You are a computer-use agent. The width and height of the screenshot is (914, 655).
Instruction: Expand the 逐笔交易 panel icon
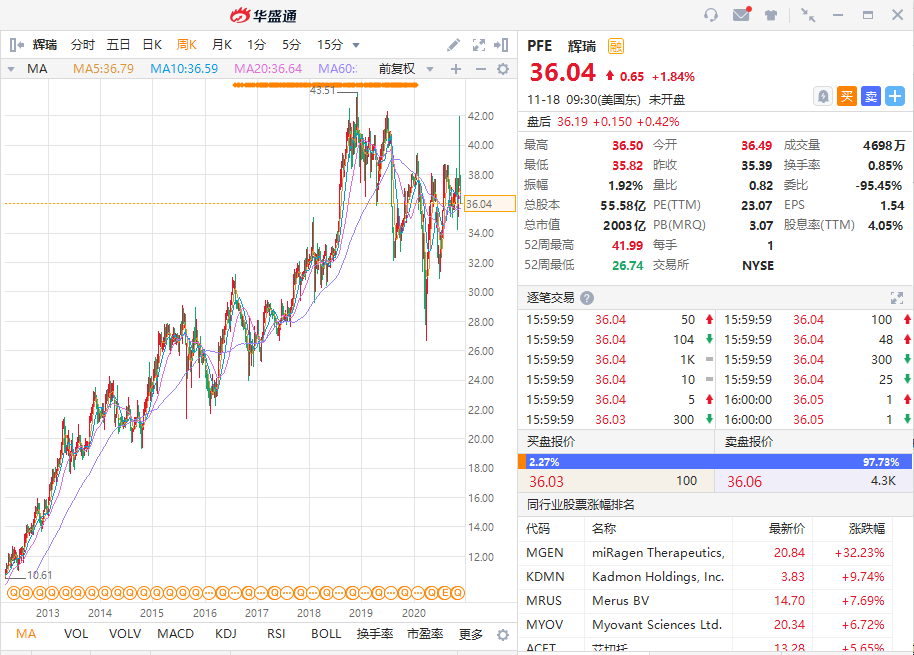[897, 298]
